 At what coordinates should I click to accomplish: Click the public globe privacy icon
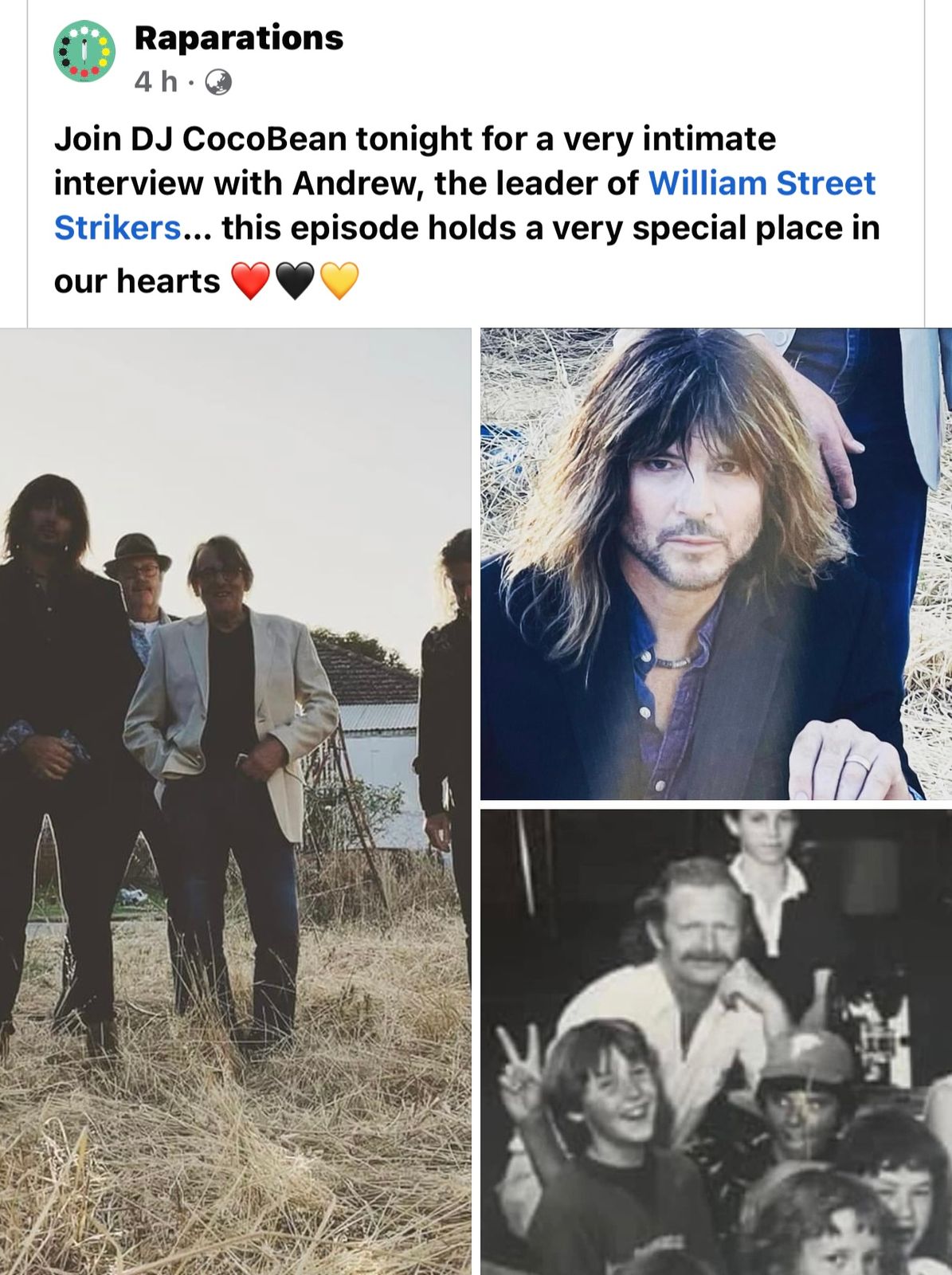(218, 82)
